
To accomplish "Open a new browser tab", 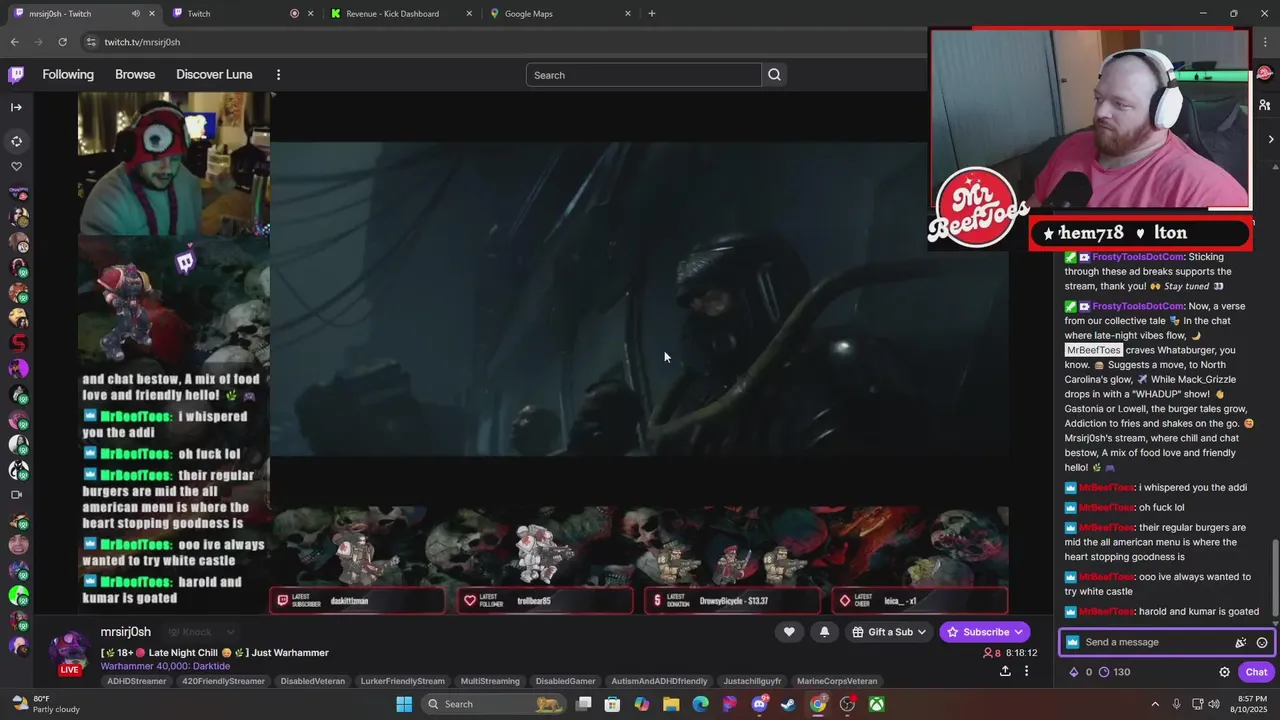I will point(652,14).
